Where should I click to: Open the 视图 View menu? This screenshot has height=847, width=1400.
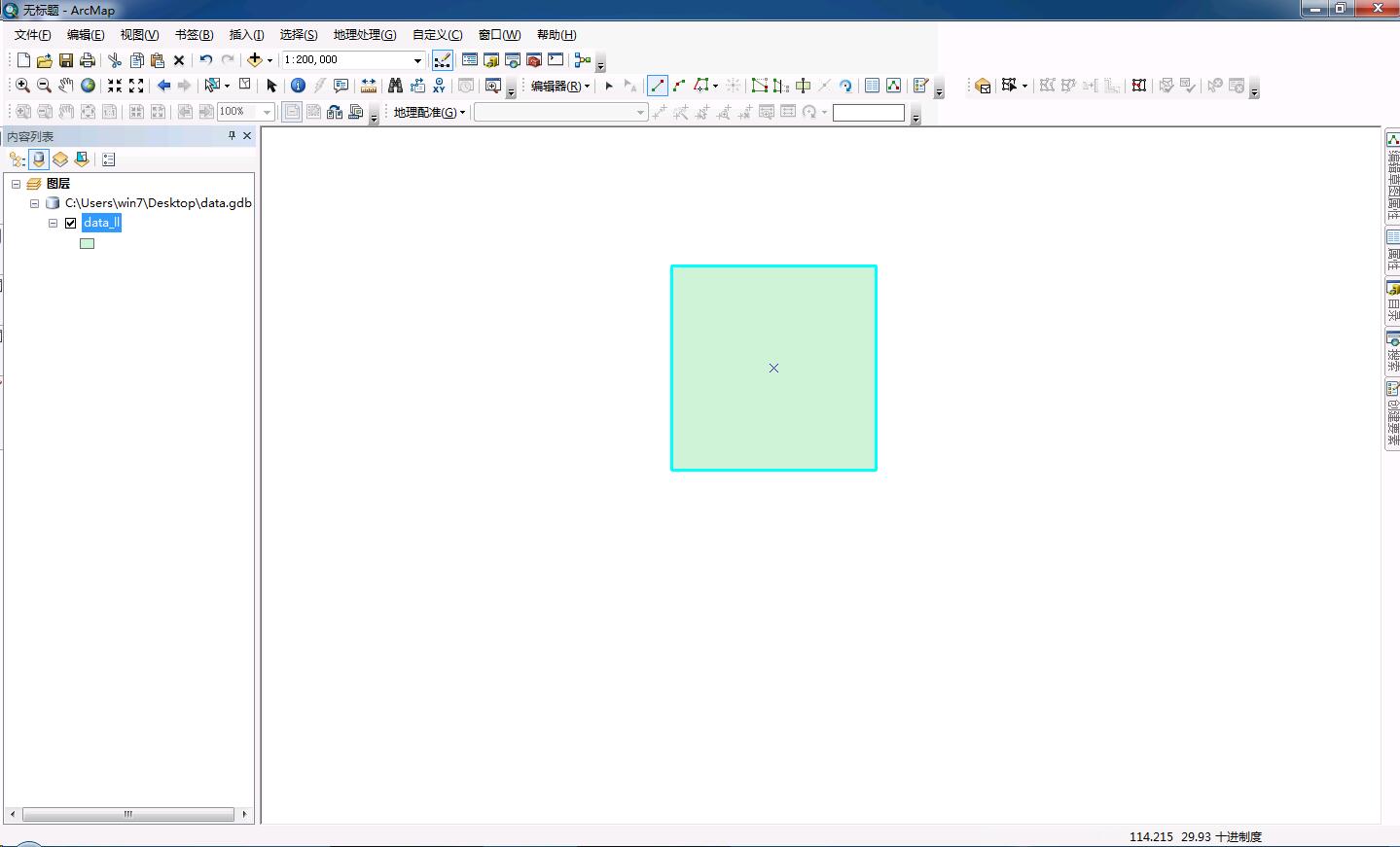point(139,35)
